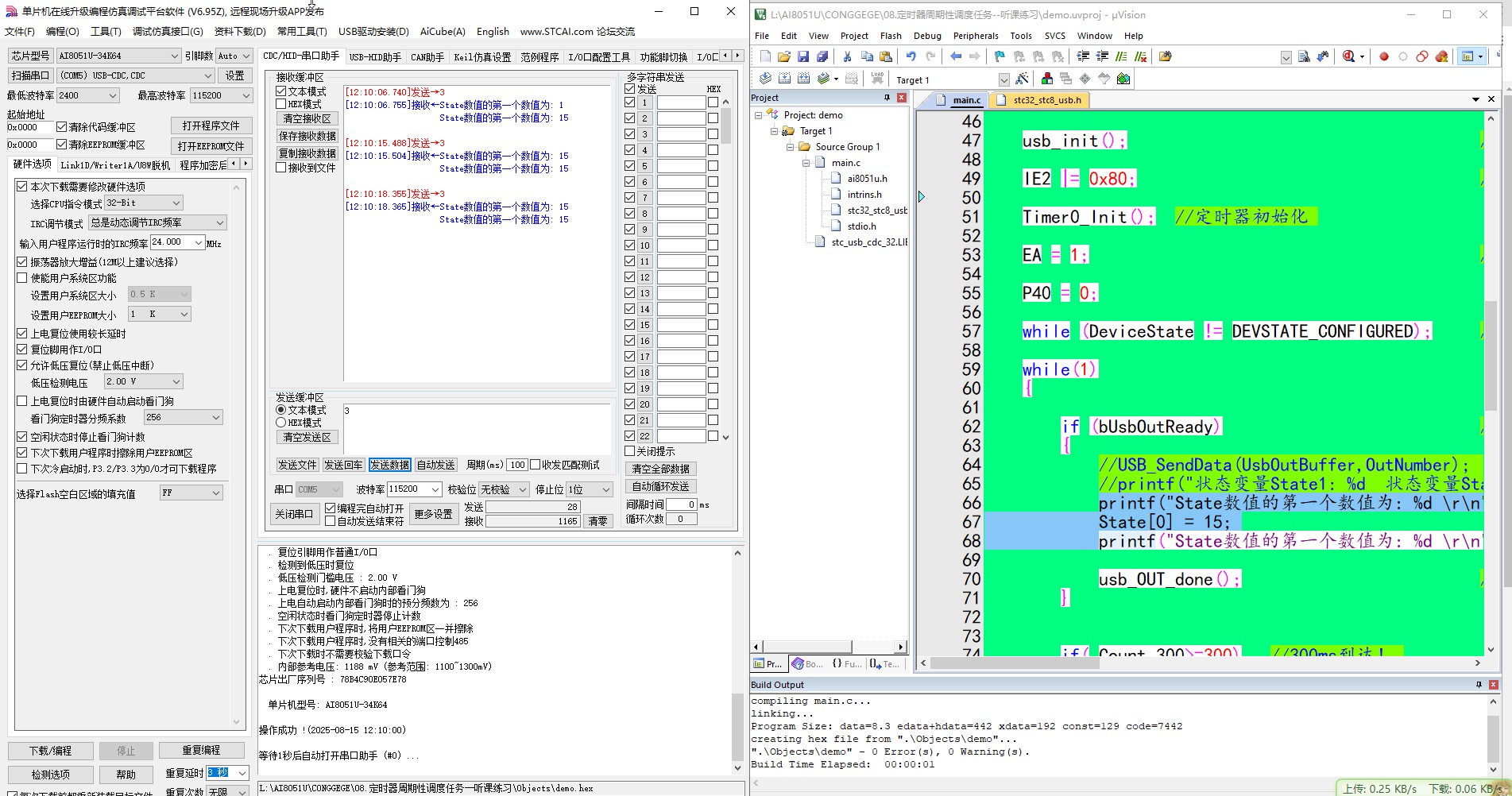This screenshot has width=1512, height=796.
Task: Insert a bookmark with flag icon
Action: point(1000,56)
